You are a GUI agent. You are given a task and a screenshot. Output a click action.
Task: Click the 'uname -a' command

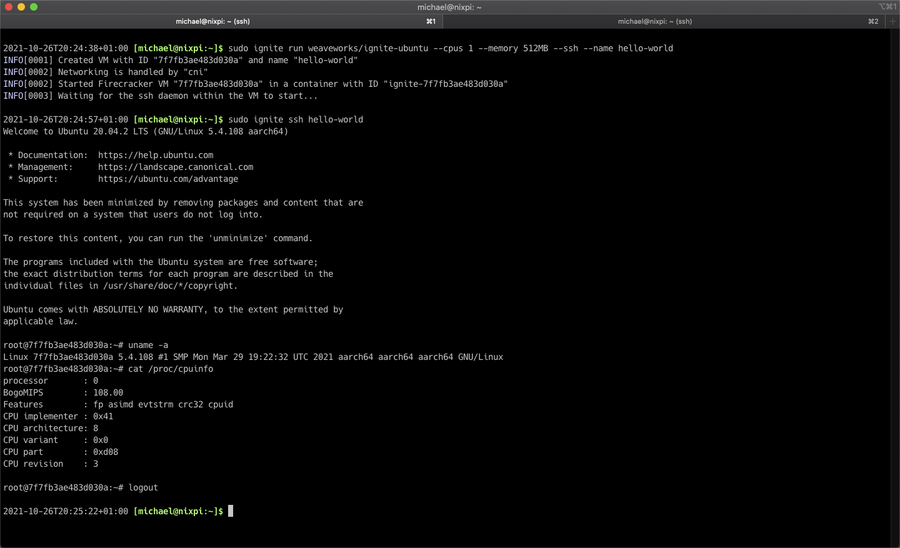coord(148,345)
